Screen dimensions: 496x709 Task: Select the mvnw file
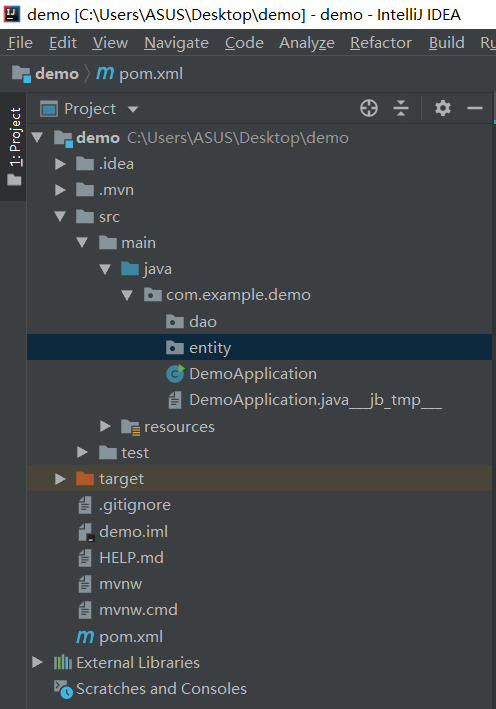[120, 584]
